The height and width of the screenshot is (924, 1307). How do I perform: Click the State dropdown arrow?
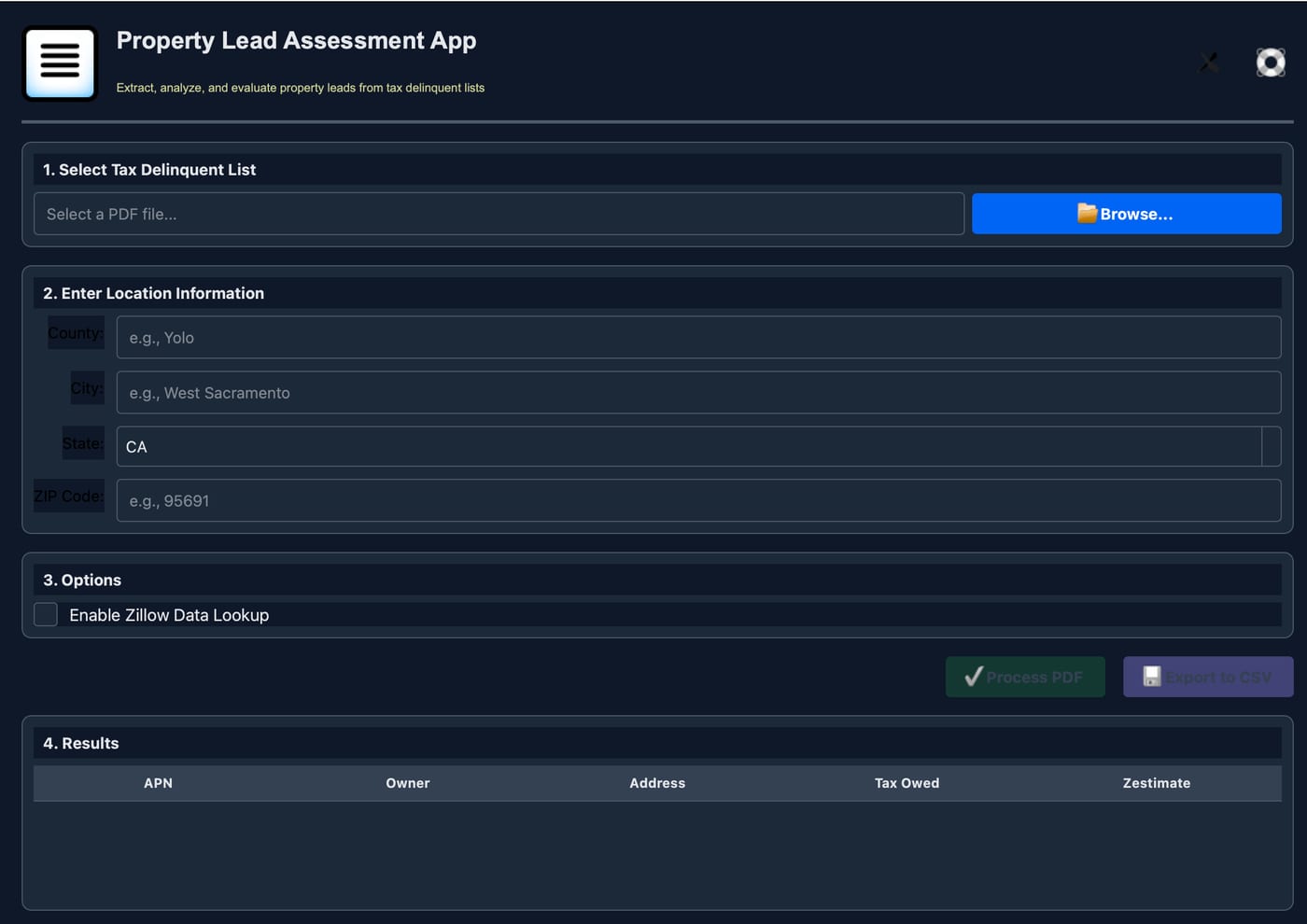[x=1271, y=447]
